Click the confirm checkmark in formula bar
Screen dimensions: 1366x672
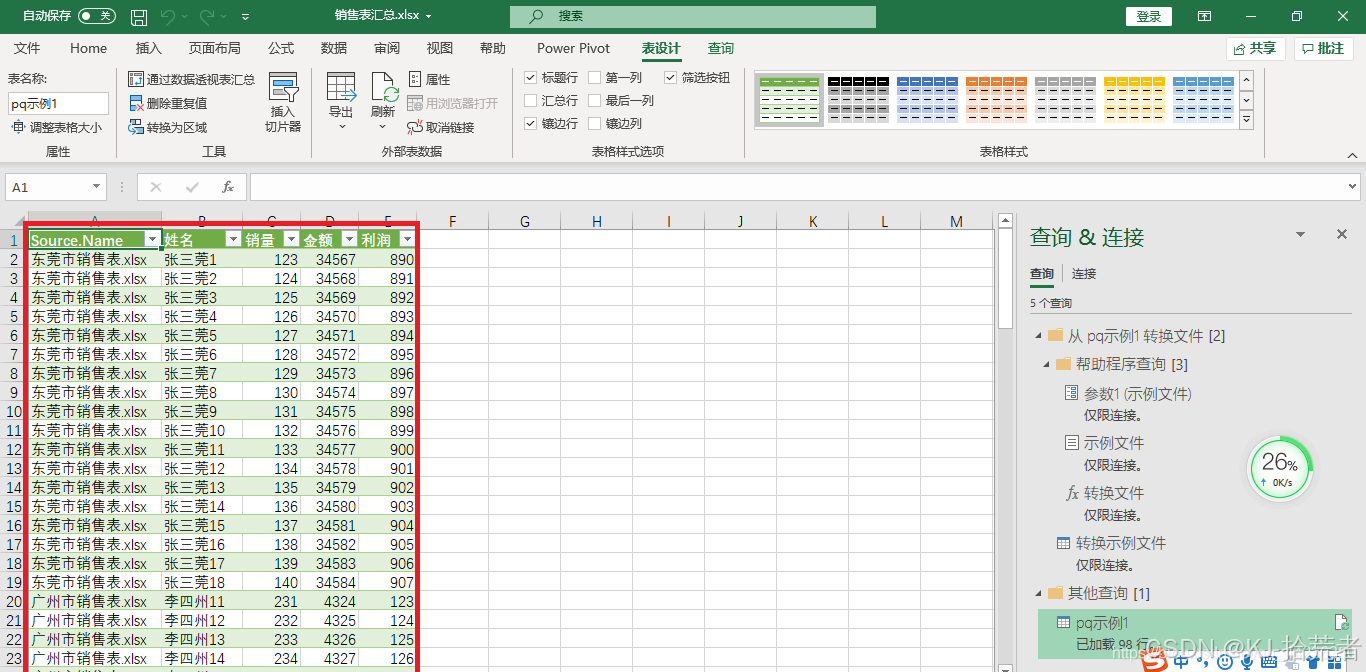pos(192,187)
